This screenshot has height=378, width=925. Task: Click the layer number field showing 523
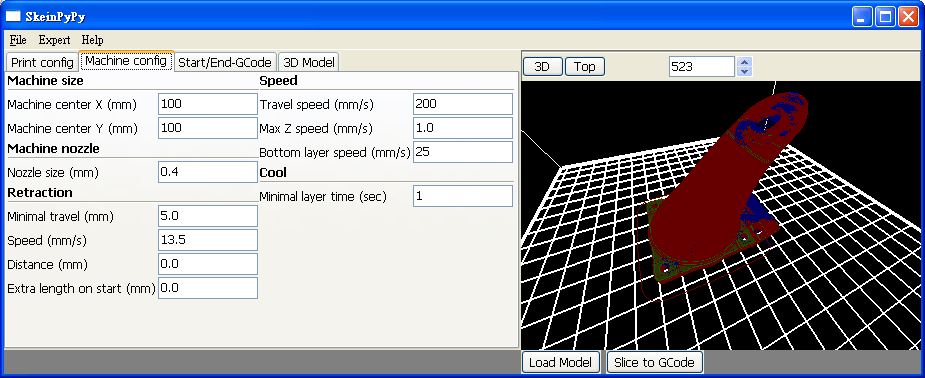[702, 67]
